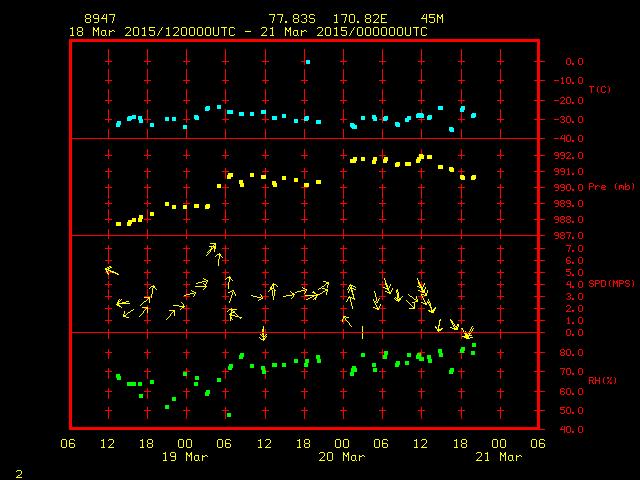Click the -20.0 temperature tick value
640x480 pixels.
pos(569,100)
